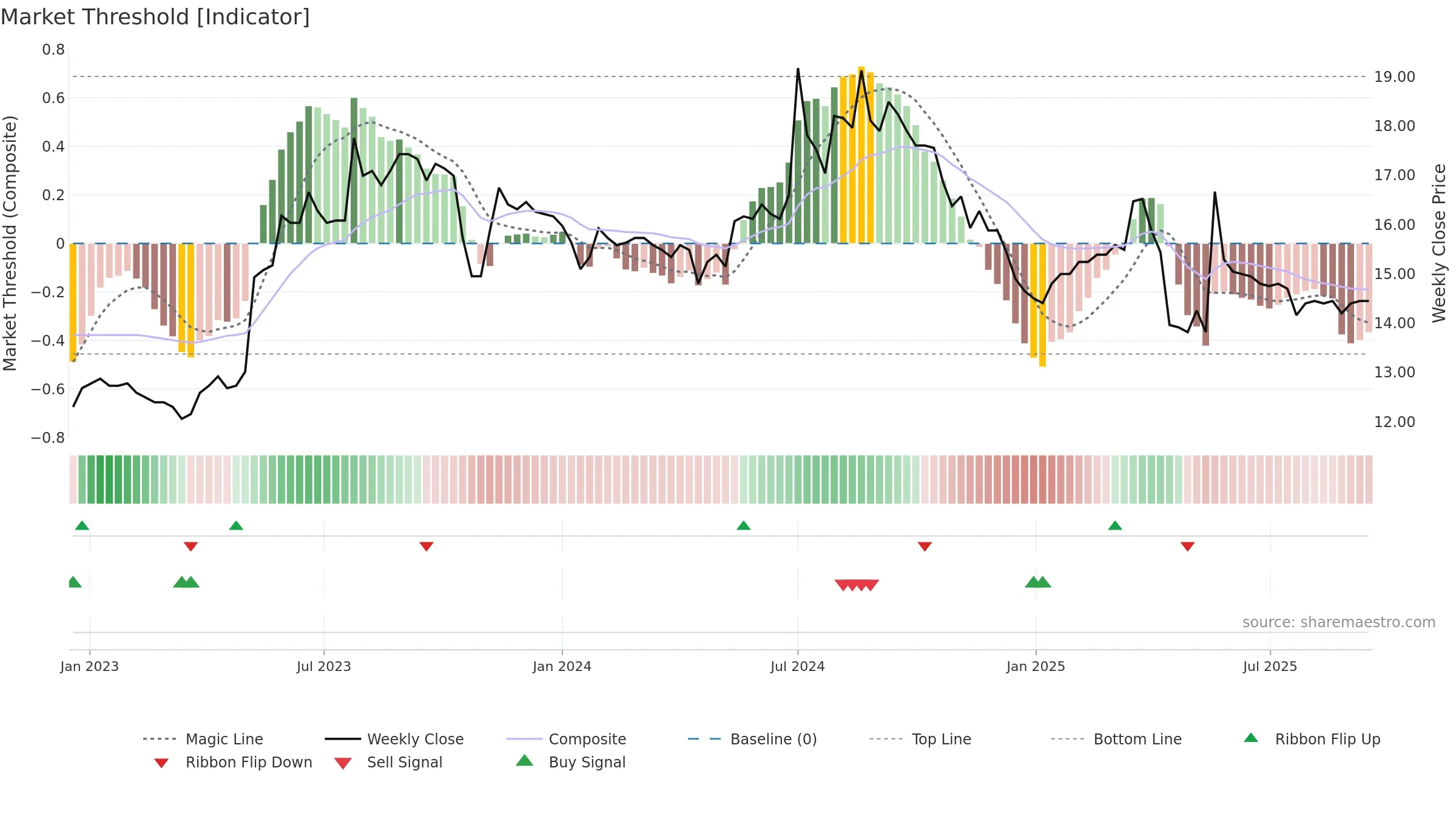Click the Jan 2023 x-axis label
The height and width of the screenshot is (819, 1456).
click(x=90, y=667)
